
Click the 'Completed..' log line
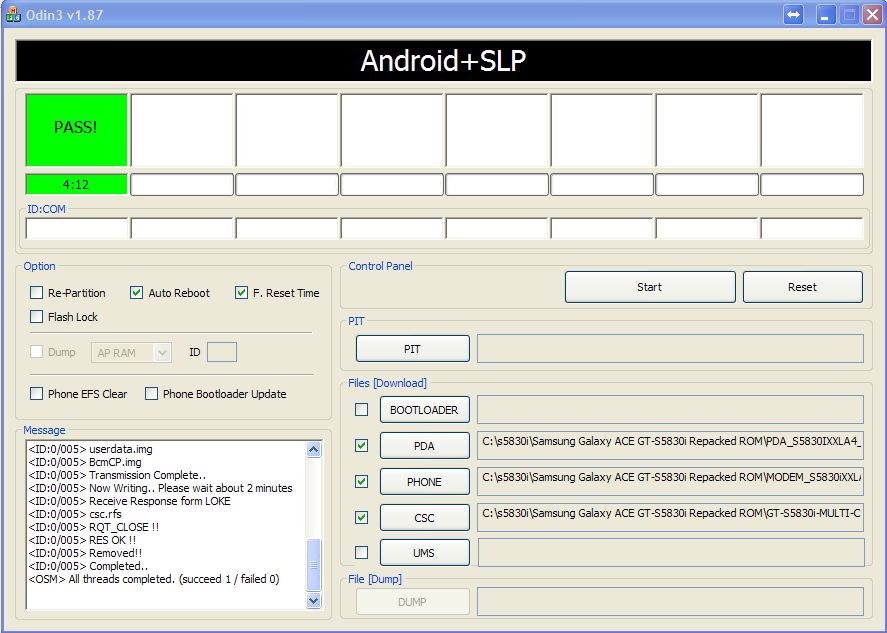tap(88, 566)
